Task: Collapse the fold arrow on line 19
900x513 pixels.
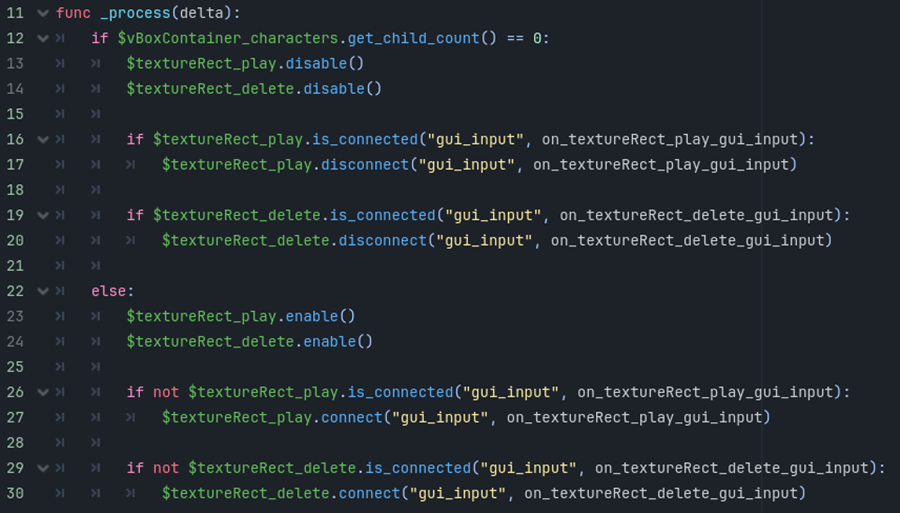Action: (x=43, y=215)
